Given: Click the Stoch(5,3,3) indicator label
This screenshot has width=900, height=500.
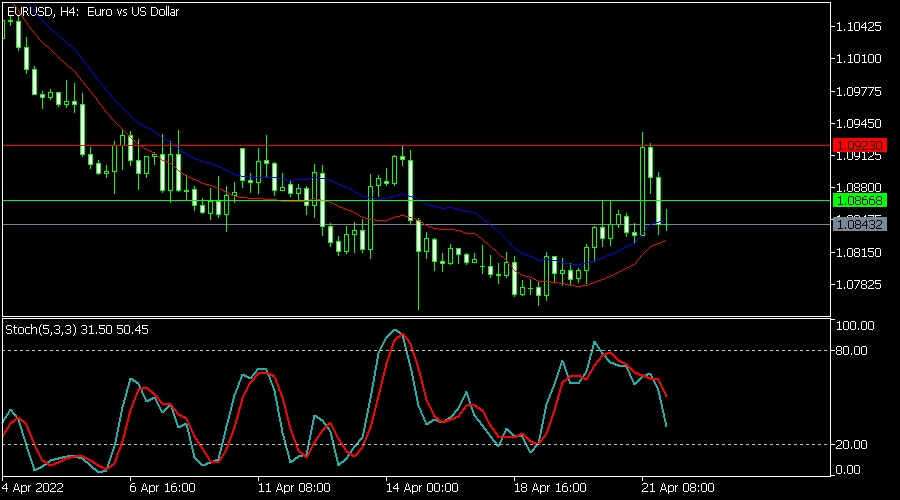Looking at the screenshot, I should pyautogui.click(x=77, y=330).
